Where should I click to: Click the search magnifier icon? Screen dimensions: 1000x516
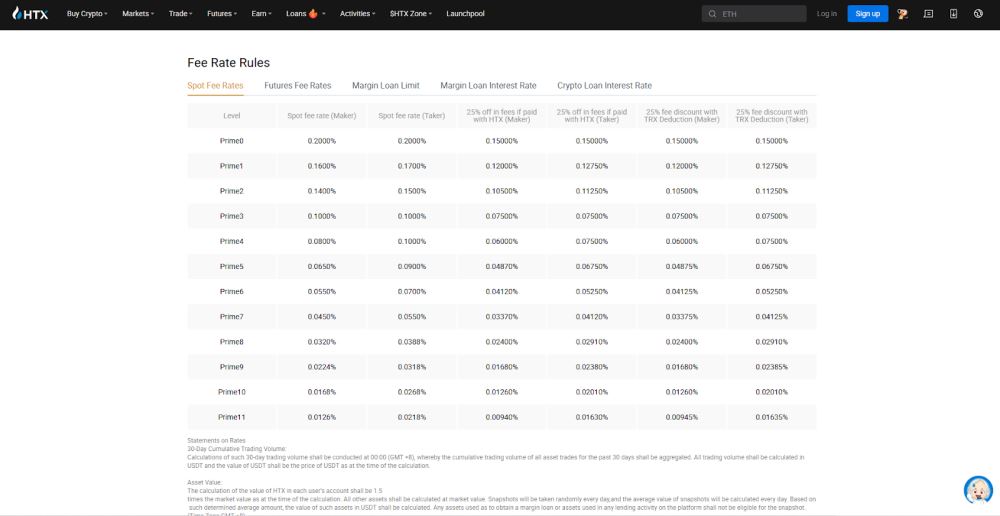(x=712, y=14)
